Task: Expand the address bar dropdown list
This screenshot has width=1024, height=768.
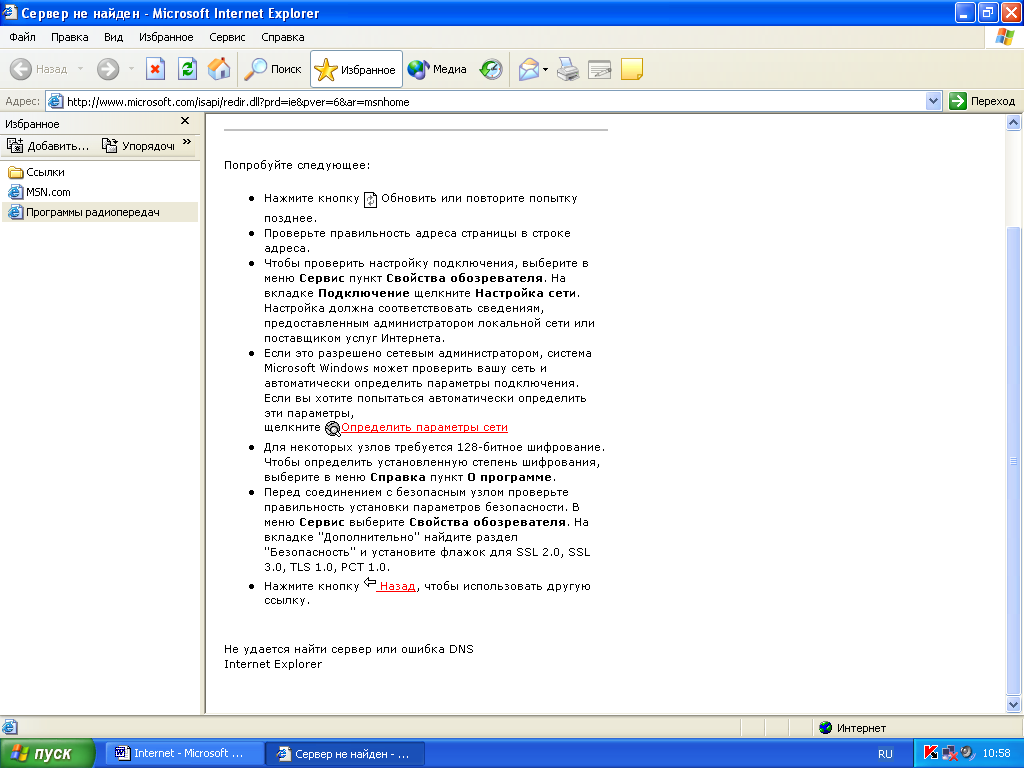Action: 933,101
